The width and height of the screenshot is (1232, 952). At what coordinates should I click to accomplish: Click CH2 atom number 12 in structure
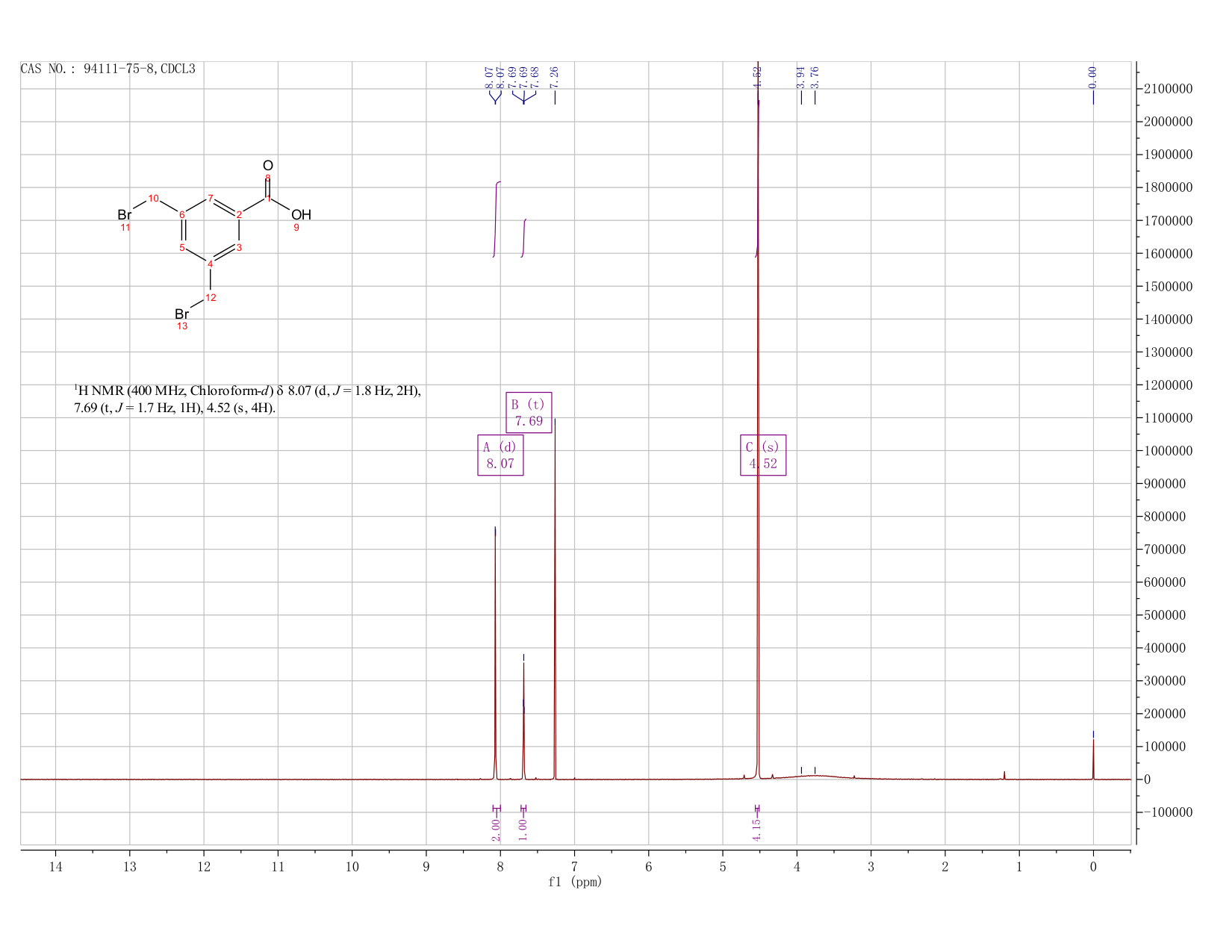point(211,298)
